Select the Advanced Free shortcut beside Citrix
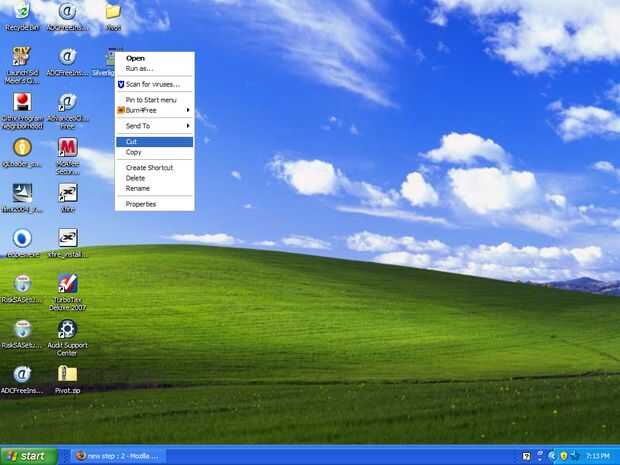The image size is (620, 465). click(x=68, y=111)
